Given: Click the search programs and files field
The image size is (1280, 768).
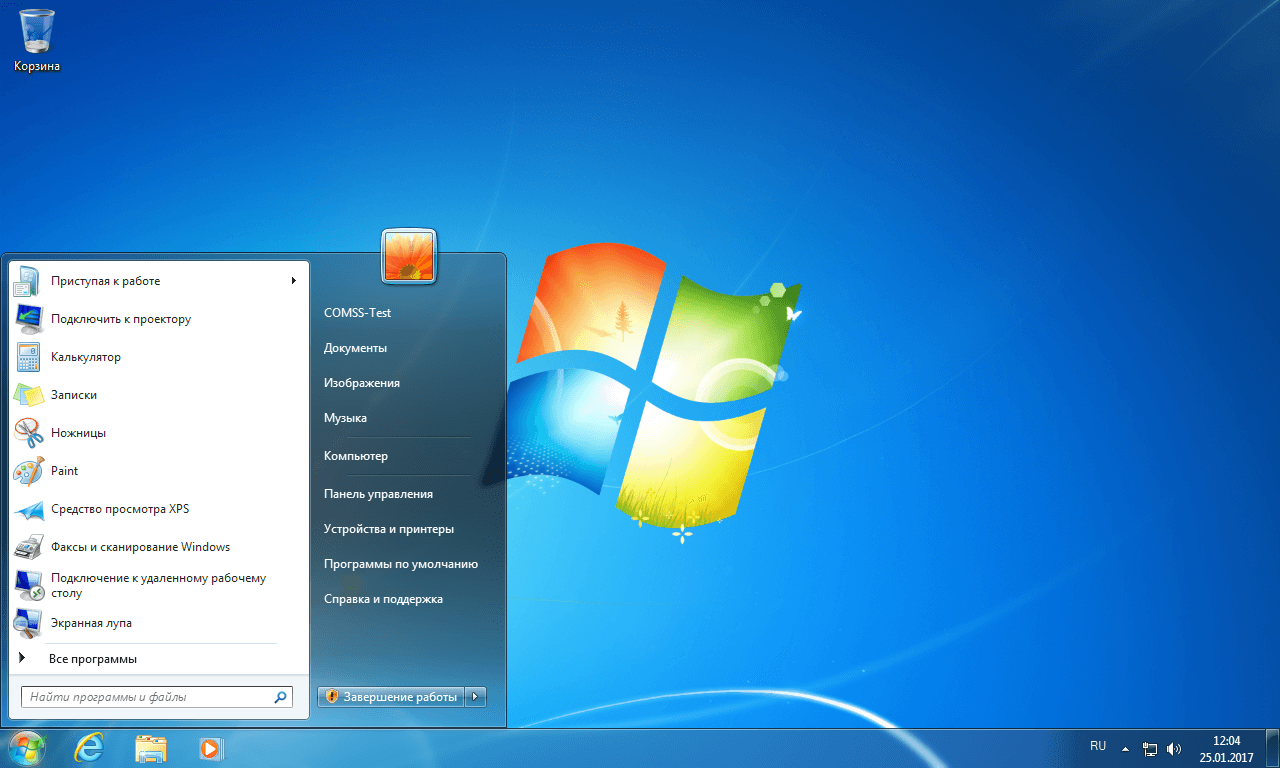Looking at the screenshot, I should coord(148,697).
